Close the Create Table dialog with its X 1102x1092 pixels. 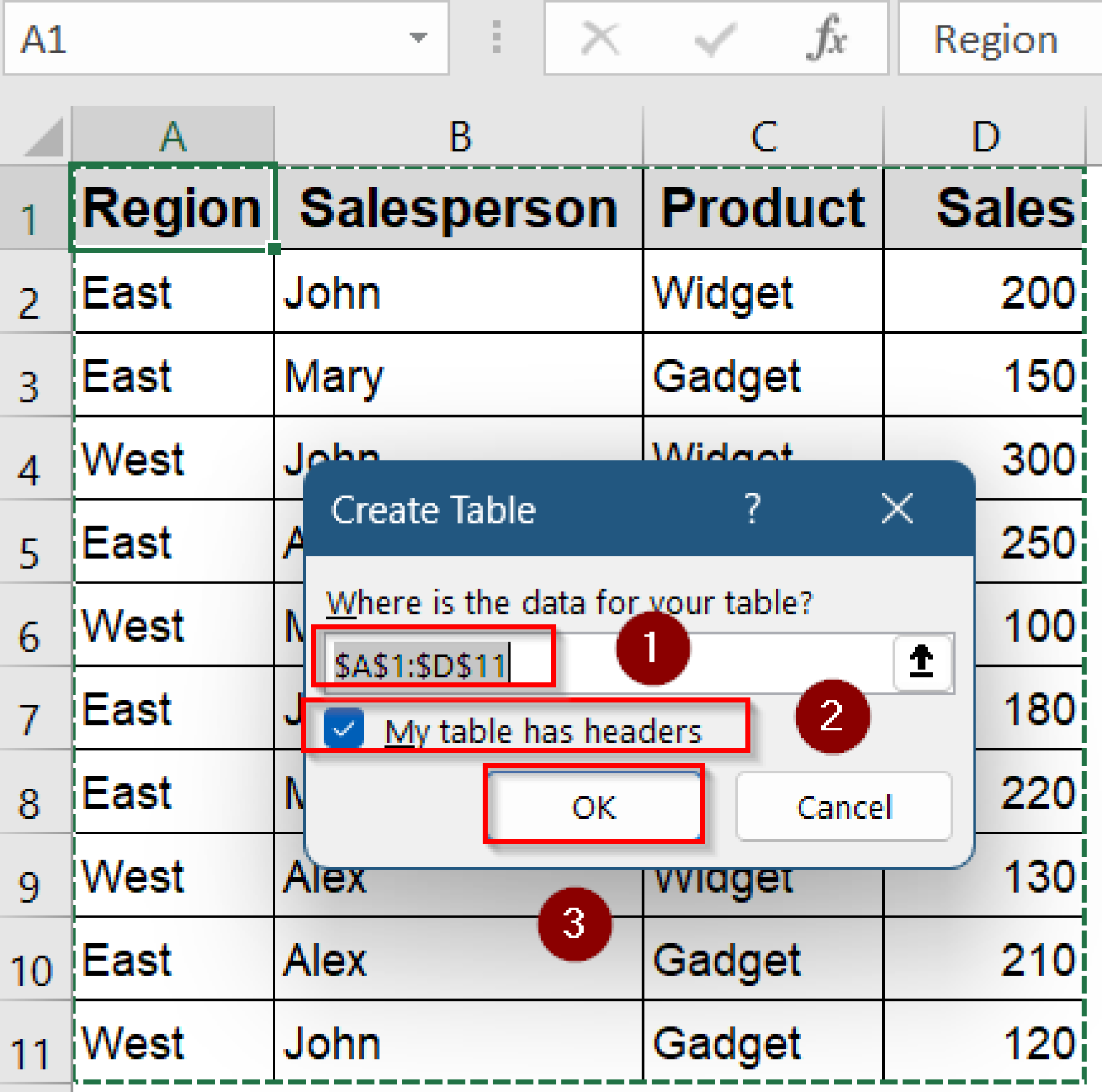click(x=898, y=509)
